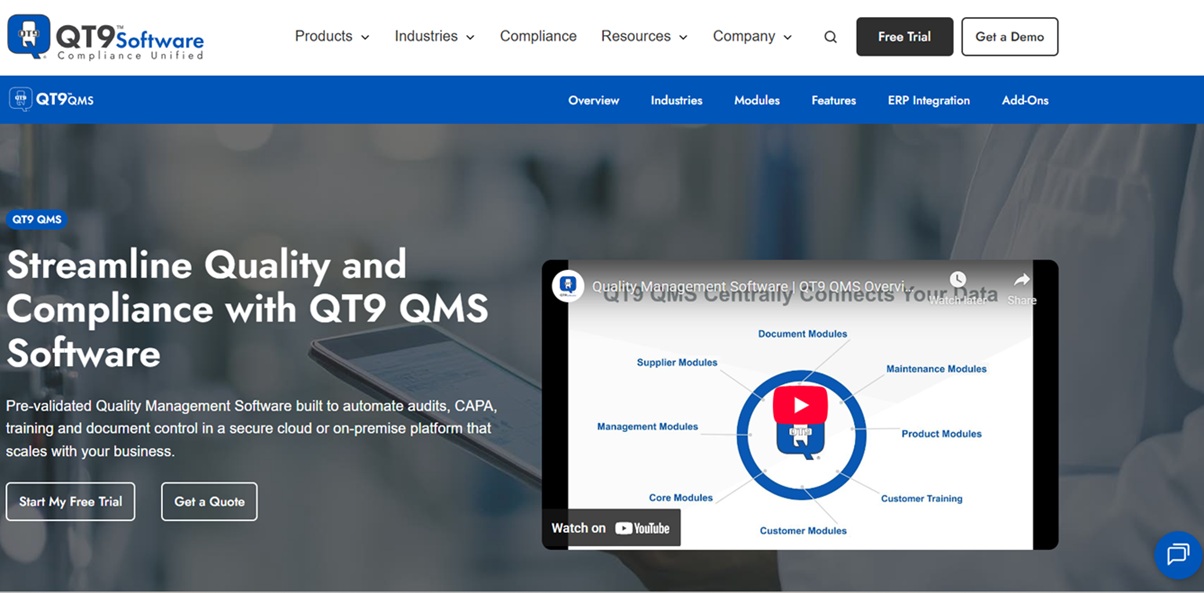Click the Free Trial button
Viewport: 1204px width, 593px height.
905,37
